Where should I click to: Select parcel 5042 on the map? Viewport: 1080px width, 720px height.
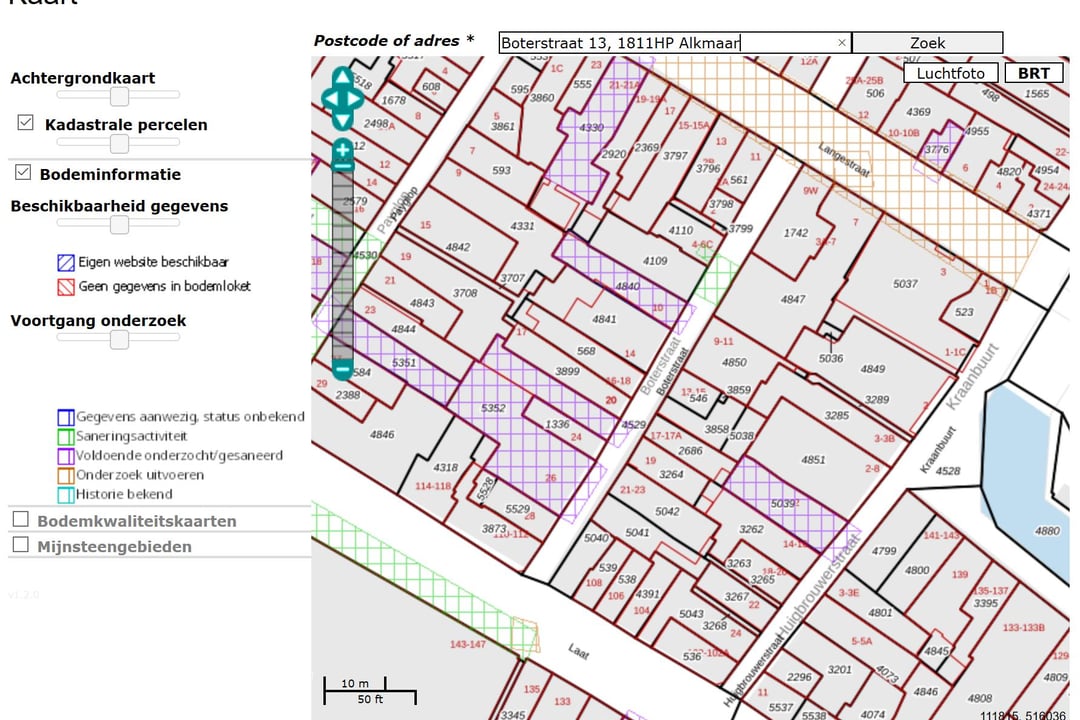[667, 511]
